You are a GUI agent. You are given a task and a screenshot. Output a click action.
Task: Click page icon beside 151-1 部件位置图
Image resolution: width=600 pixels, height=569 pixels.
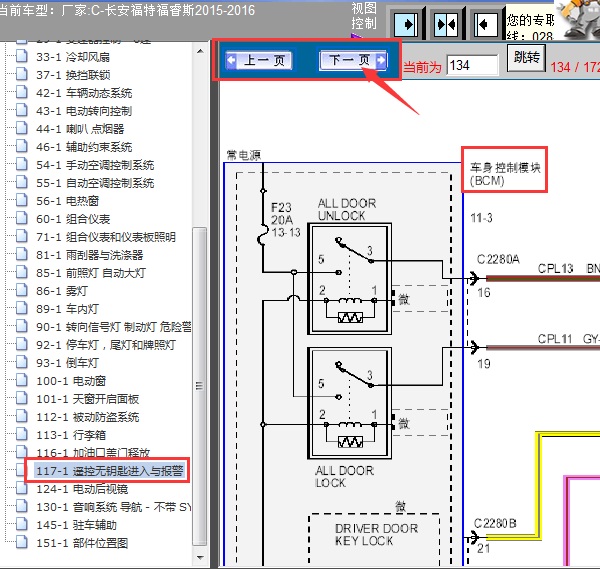pos(22,543)
